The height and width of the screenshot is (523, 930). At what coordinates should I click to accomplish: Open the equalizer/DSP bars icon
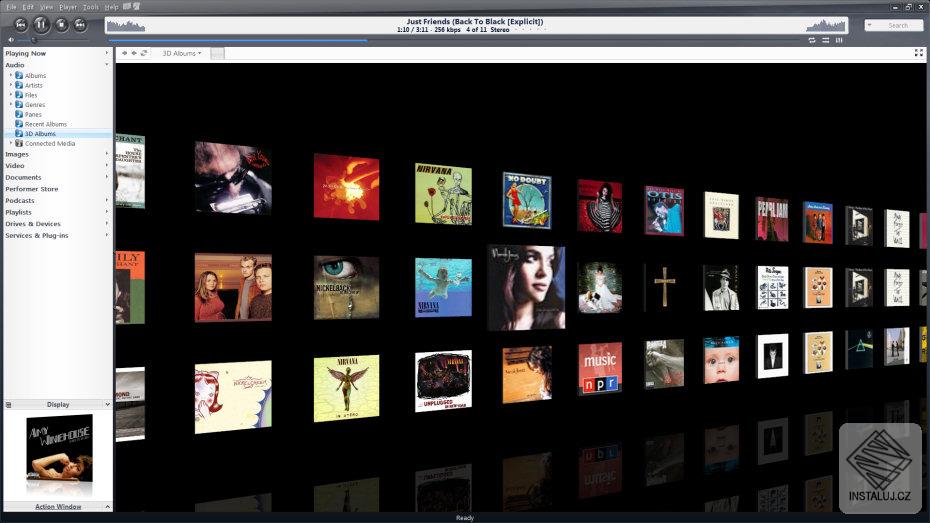[839, 40]
